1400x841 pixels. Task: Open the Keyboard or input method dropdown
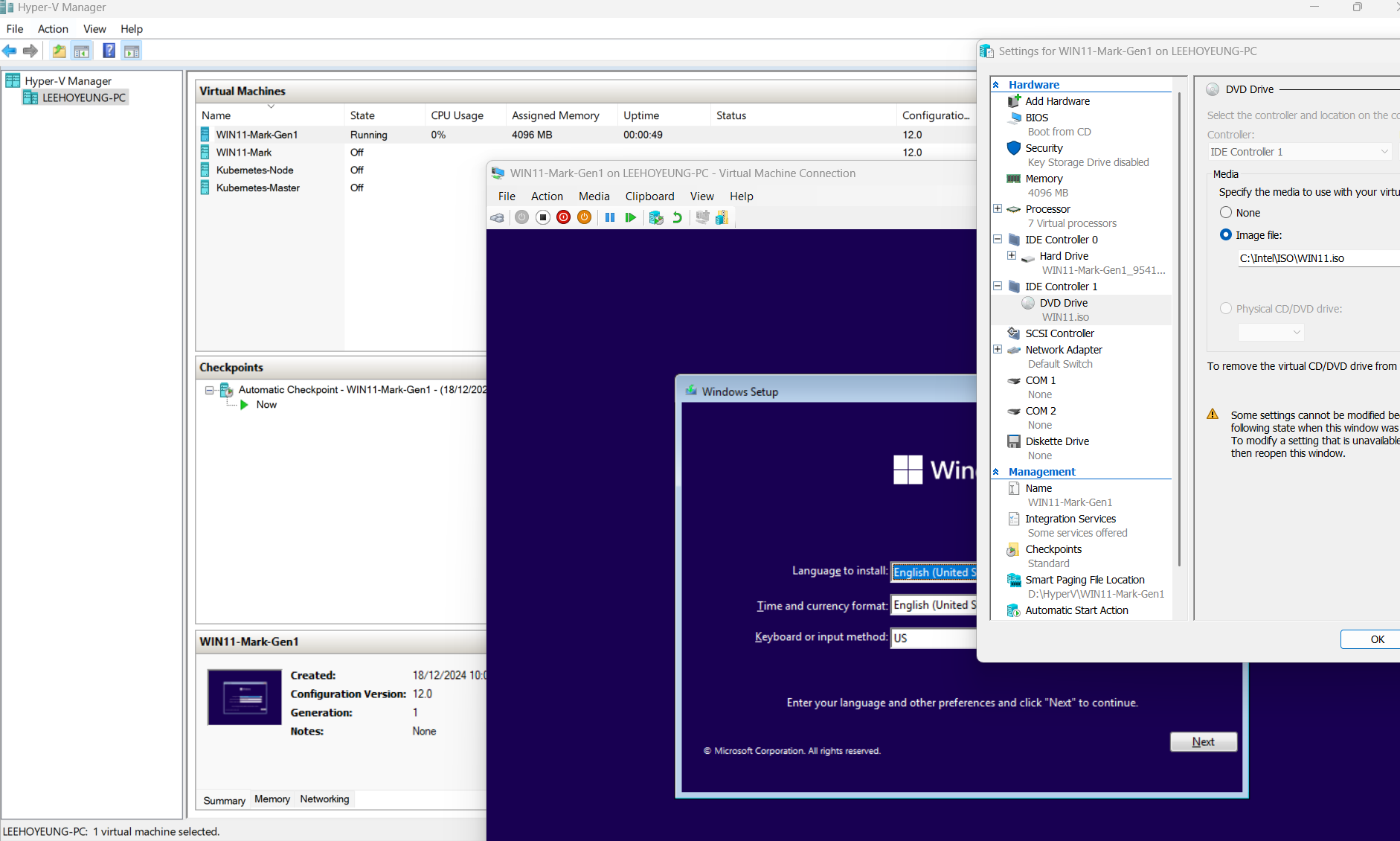point(934,638)
